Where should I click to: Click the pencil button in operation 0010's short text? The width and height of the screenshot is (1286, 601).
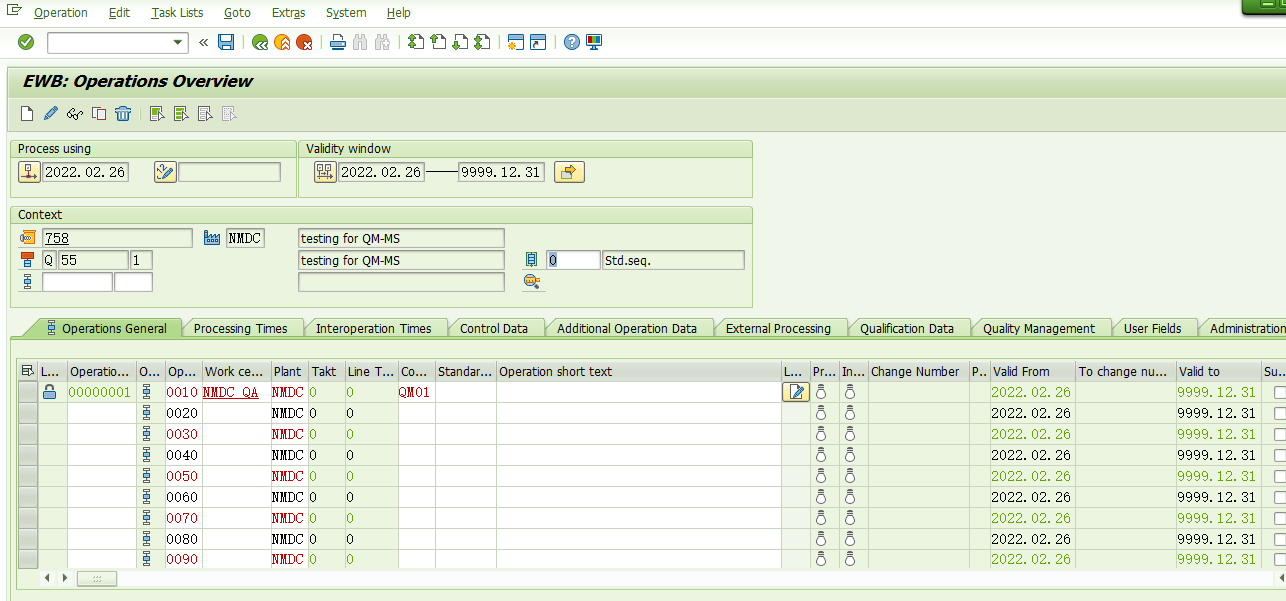(796, 392)
